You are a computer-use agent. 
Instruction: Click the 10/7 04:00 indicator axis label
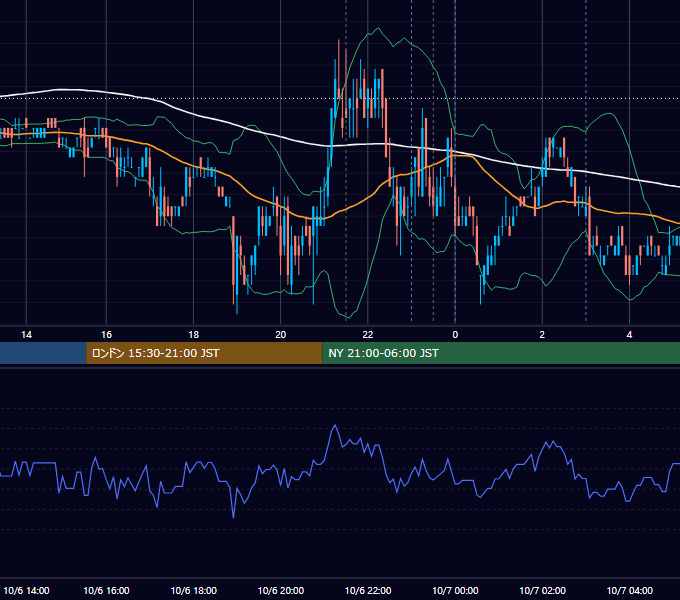coord(629,590)
